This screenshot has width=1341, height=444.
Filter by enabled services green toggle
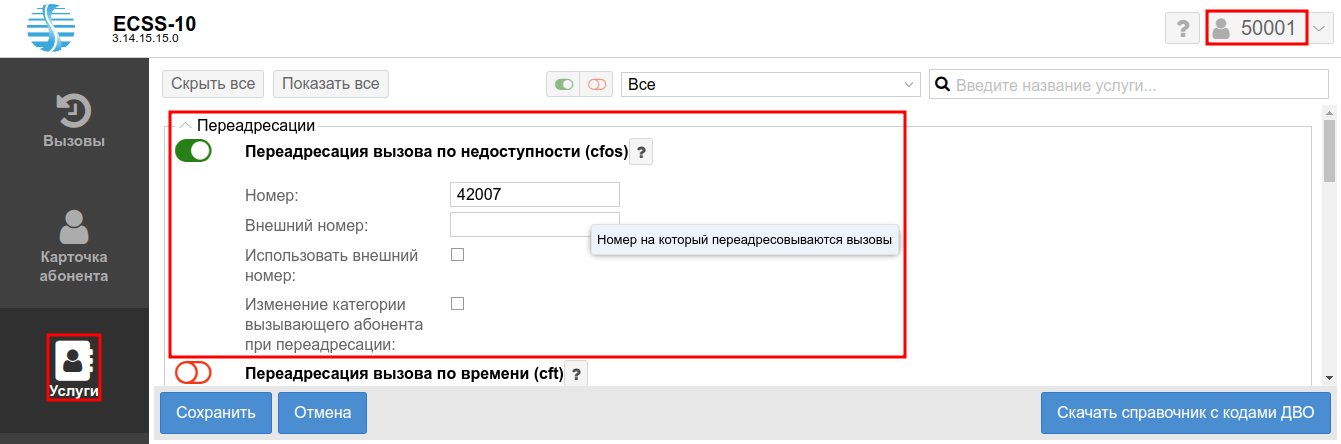(564, 85)
